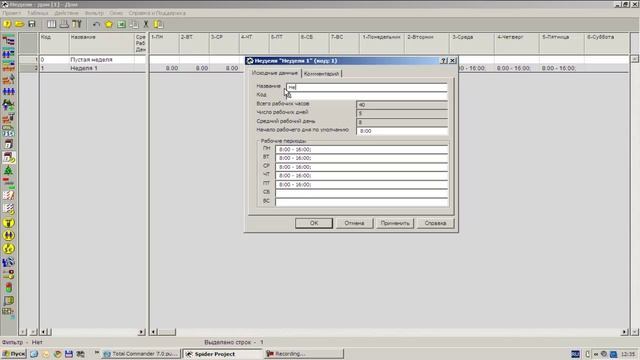The height and width of the screenshot is (360, 640).
Task: Click the context help question button in dialog title
Action: click(x=444, y=60)
